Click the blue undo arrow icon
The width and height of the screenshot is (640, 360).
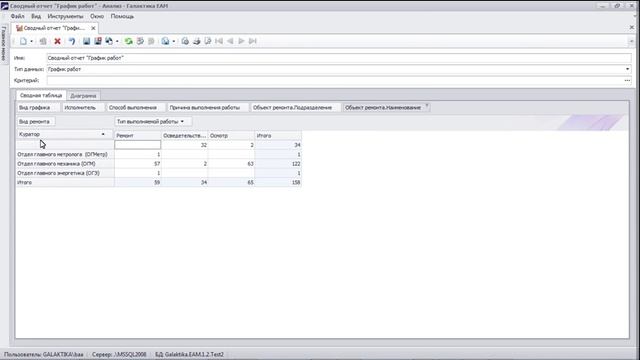pos(72,41)
